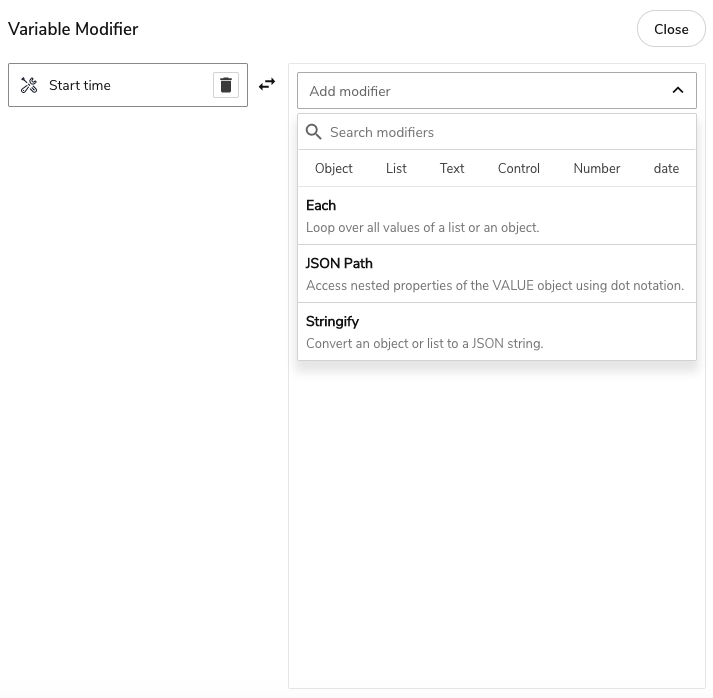
Task: Pick the date category tab
Action: [x=666, y=169]
